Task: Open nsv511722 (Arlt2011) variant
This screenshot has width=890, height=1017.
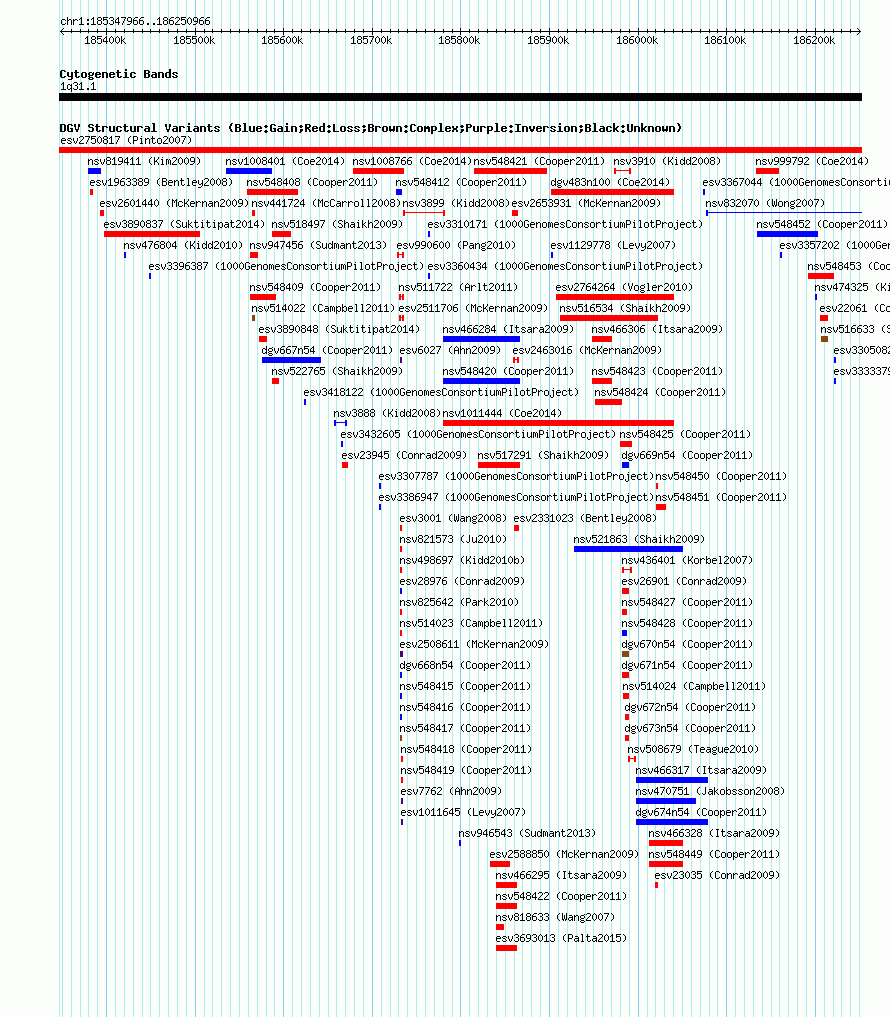Action: [x=459, y=287]
